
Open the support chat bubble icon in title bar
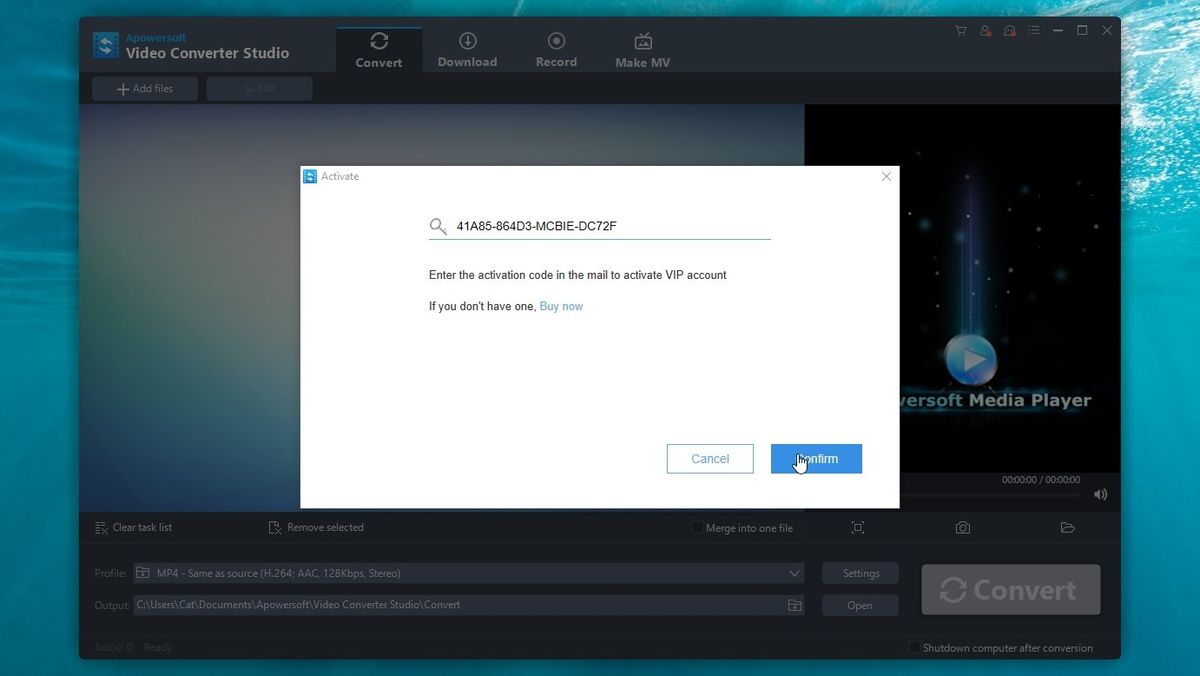pyautogui.click(x=1010, y=31)
